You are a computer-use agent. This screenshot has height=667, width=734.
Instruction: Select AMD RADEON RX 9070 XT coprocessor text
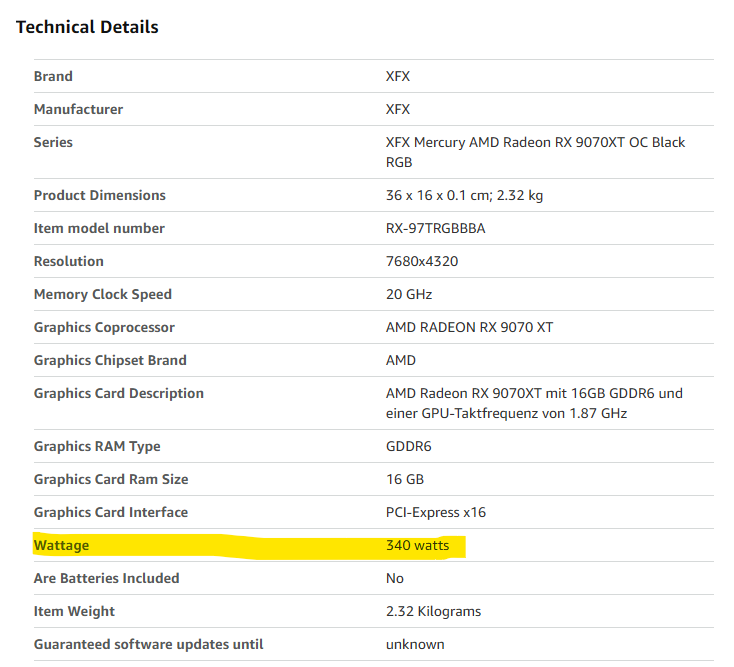click(469, 327)
